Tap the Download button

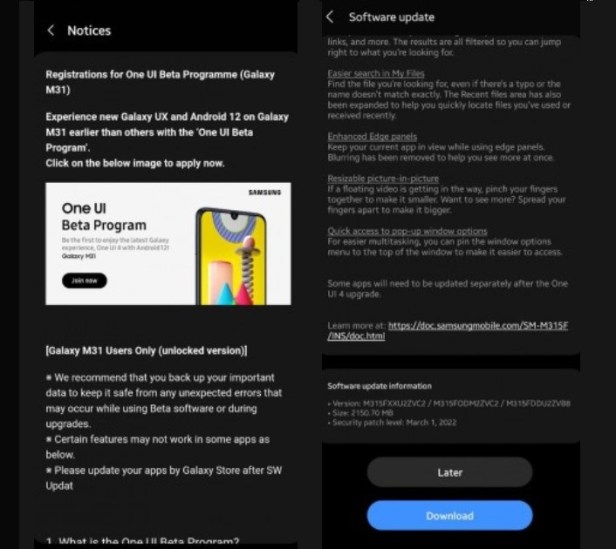[x=450, y=515]
